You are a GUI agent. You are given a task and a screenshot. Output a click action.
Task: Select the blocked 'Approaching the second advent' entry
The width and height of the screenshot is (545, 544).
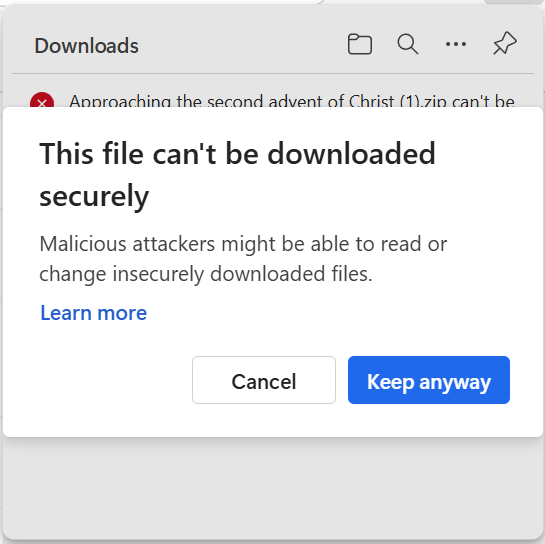272,101
